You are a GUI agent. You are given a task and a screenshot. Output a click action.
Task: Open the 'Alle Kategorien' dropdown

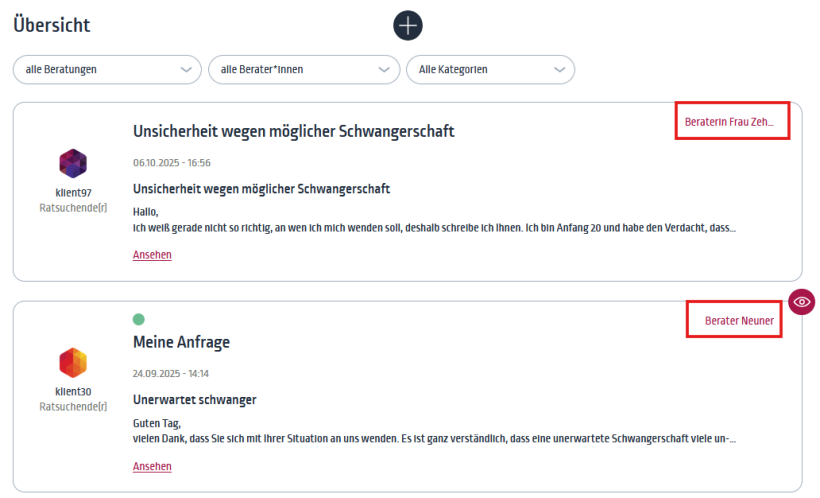click(x=491, y=70)
